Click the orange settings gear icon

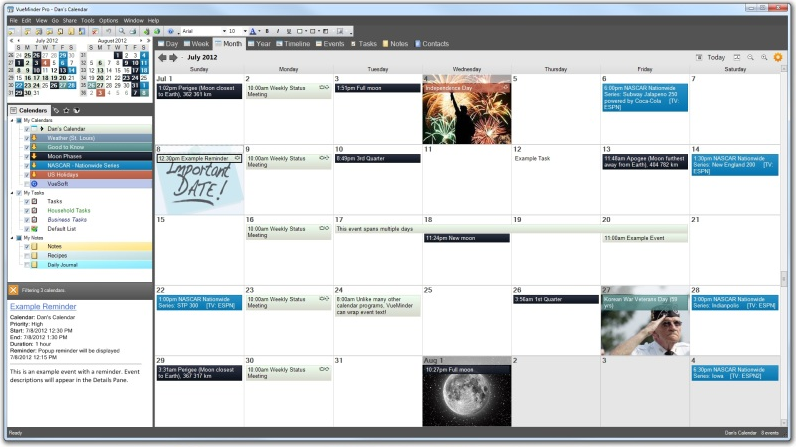tap(778, 57)
